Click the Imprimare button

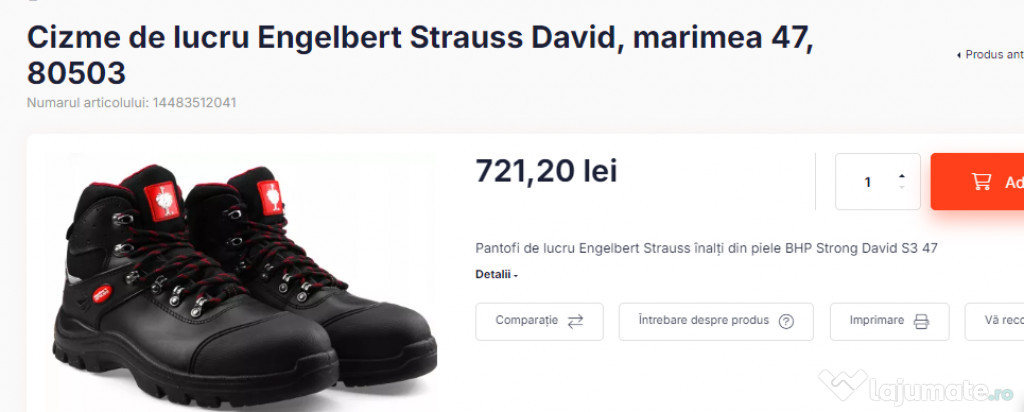pyautogui.click(x=889, y=321)
